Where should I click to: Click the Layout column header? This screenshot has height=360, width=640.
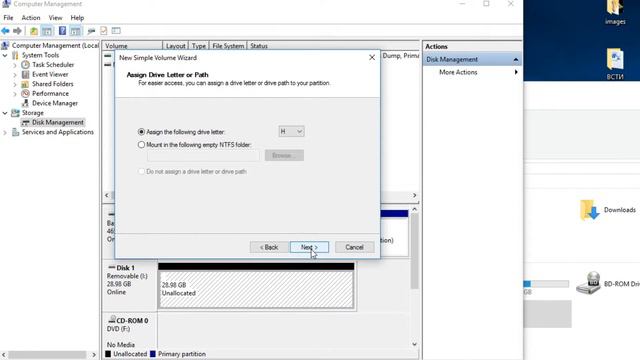click(x=176, y=46)
